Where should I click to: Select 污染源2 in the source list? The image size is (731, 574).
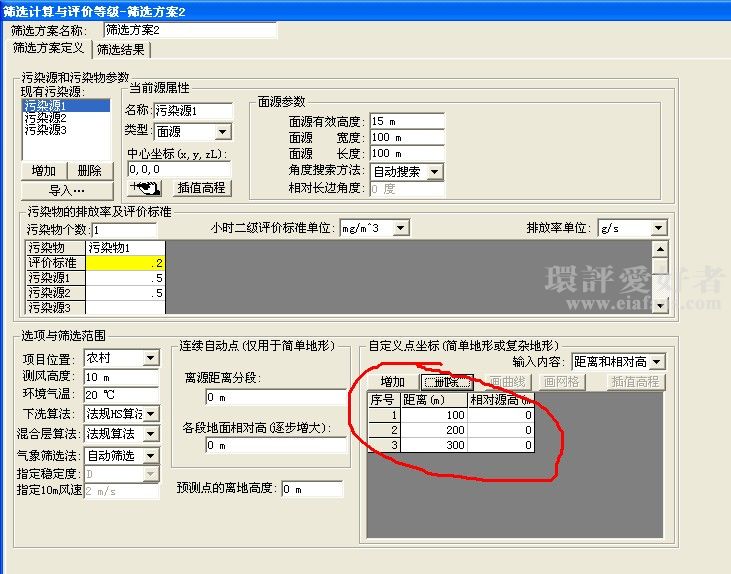46,118
